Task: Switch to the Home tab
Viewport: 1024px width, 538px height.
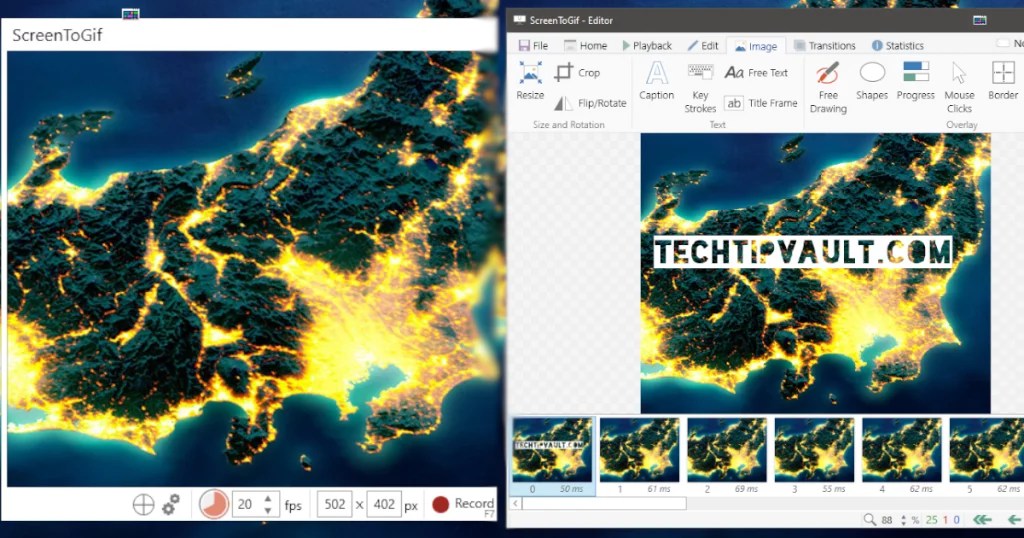Action: tap(586, 46)
